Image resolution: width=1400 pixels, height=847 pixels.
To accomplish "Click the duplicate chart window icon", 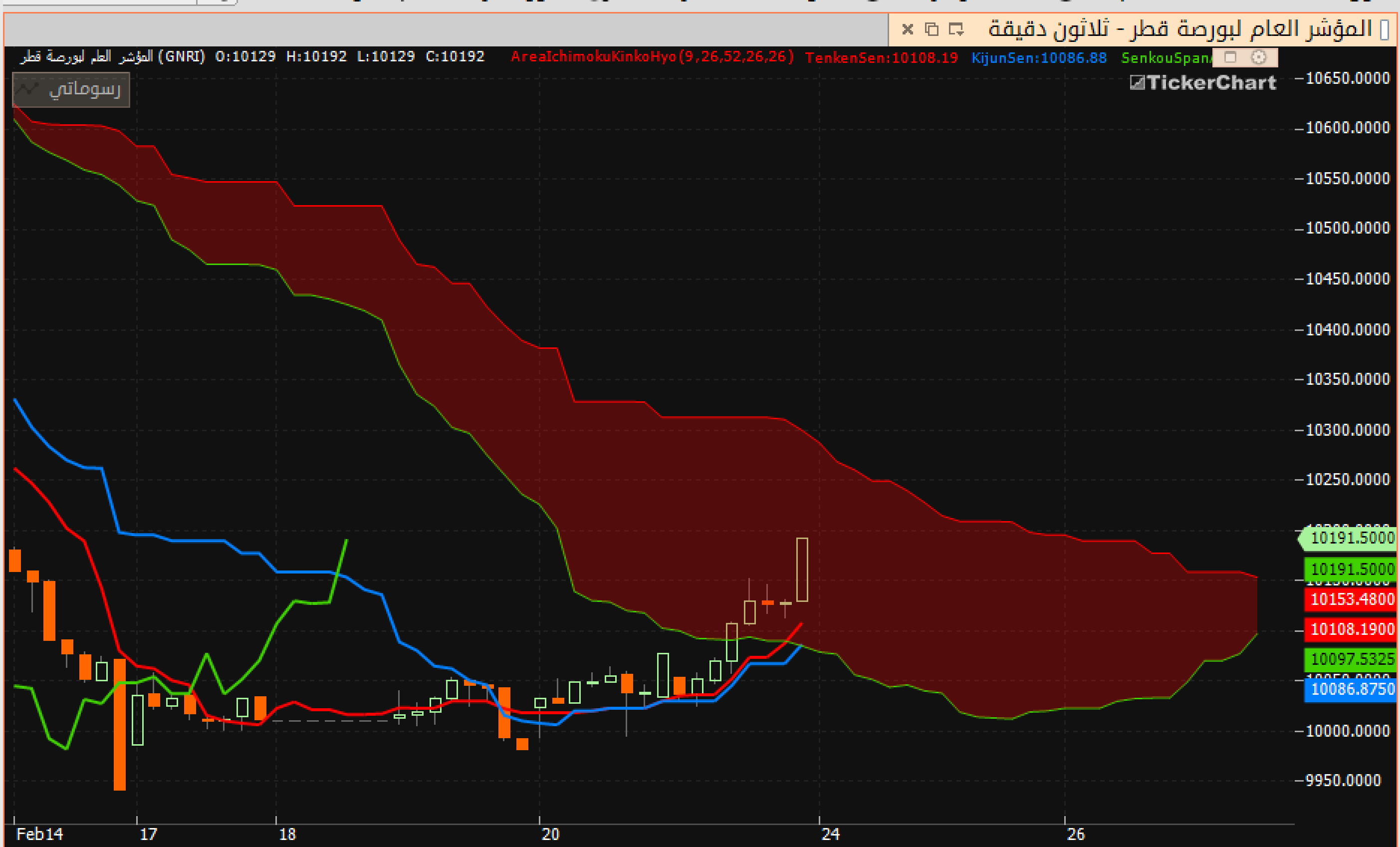I will click(x=931, y=29).
